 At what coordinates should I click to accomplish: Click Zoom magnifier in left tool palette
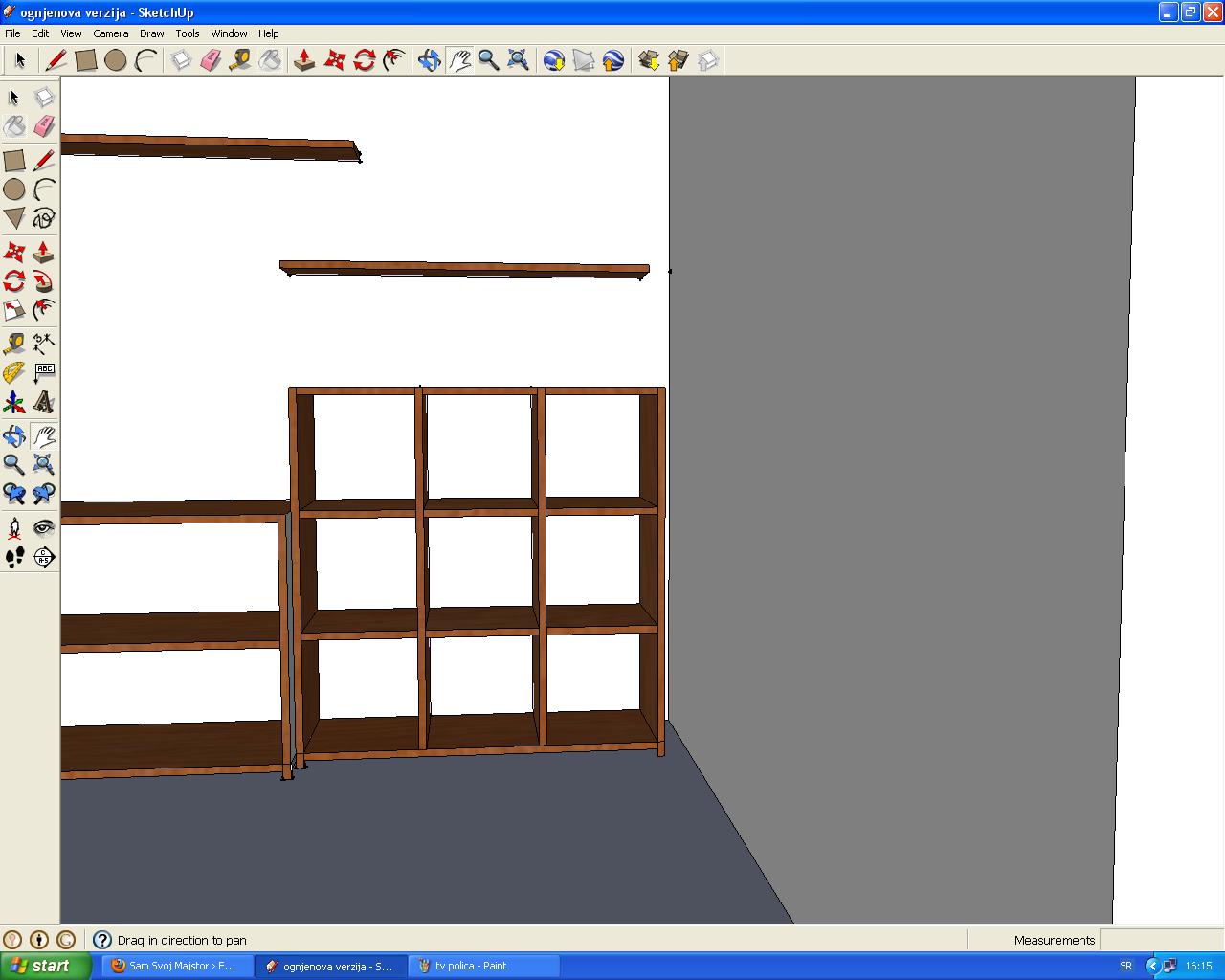click(x=14, y=465)
